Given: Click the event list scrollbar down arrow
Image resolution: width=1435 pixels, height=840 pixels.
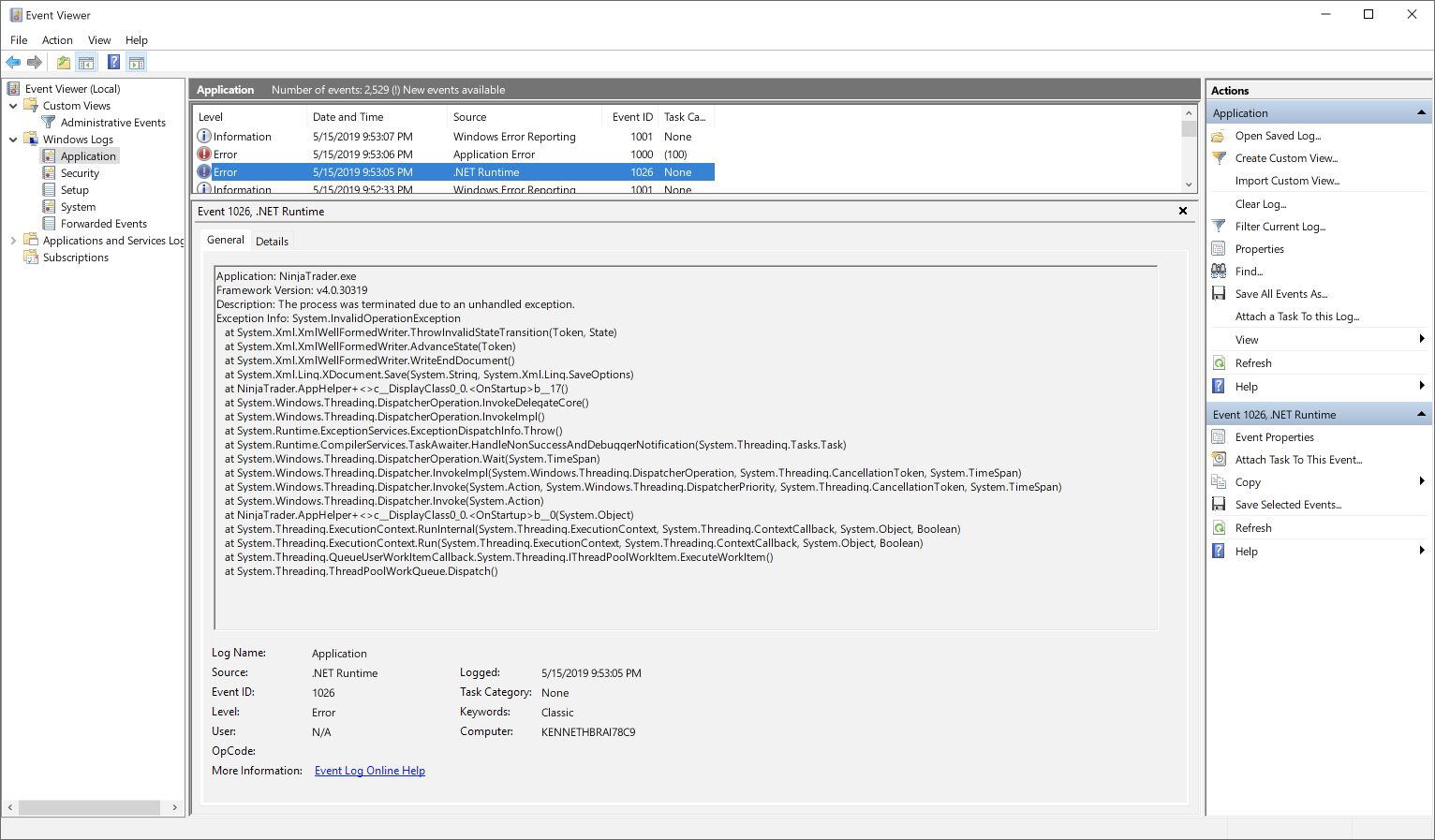Looking at the screenshot, I should 1189,184.
